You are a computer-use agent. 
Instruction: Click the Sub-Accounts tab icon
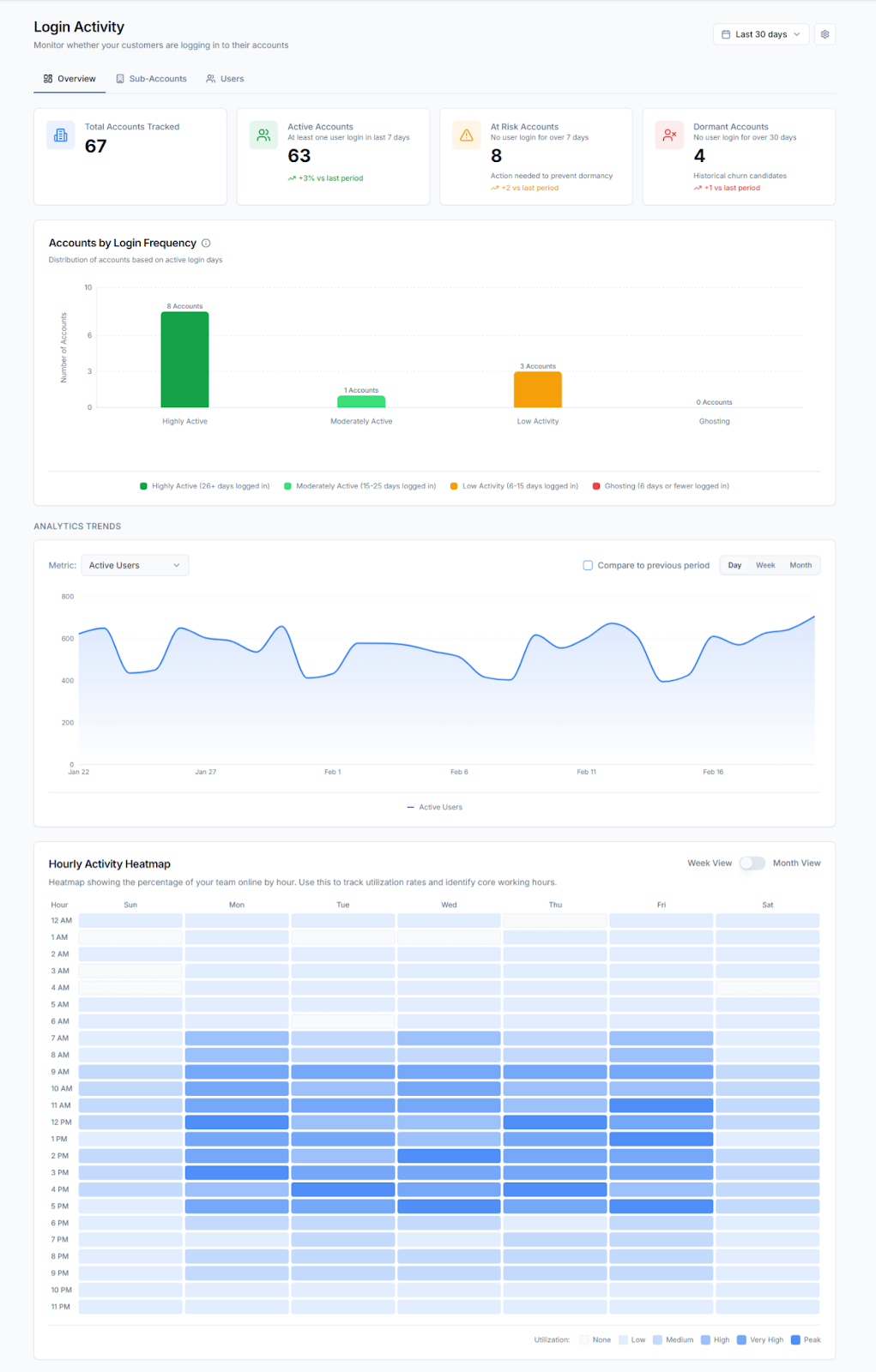120,79
